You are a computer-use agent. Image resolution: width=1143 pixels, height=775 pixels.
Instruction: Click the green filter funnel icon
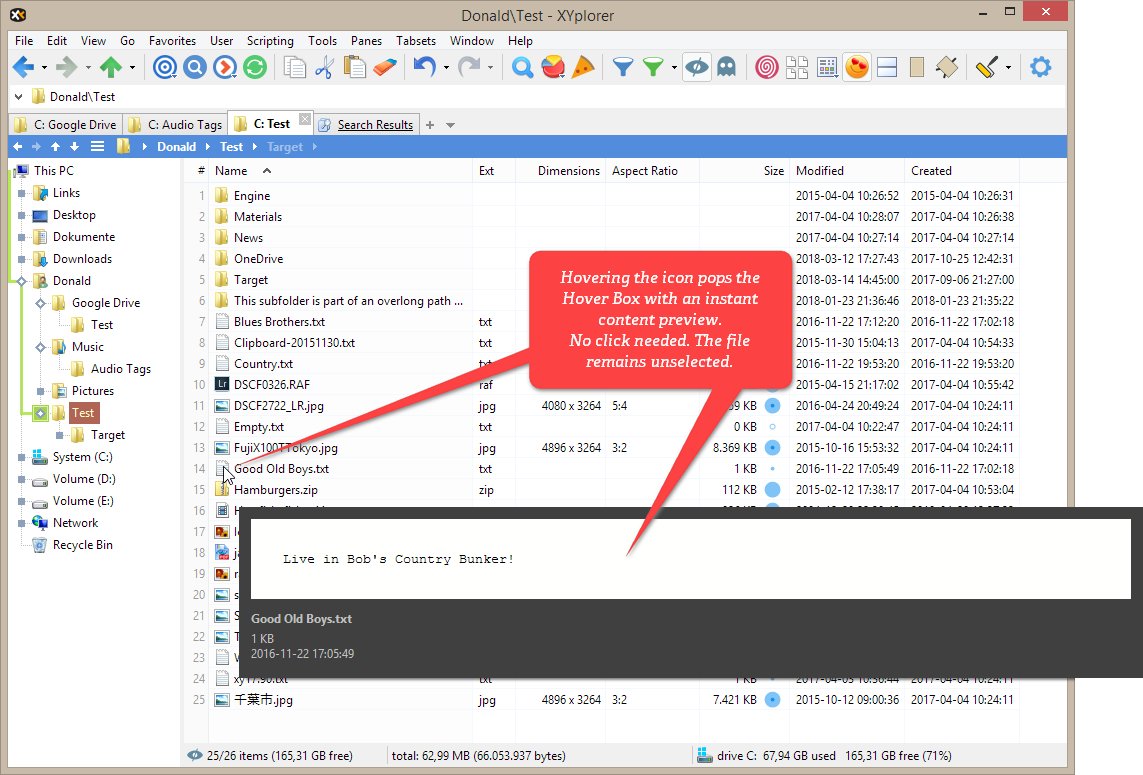point(653,67)
